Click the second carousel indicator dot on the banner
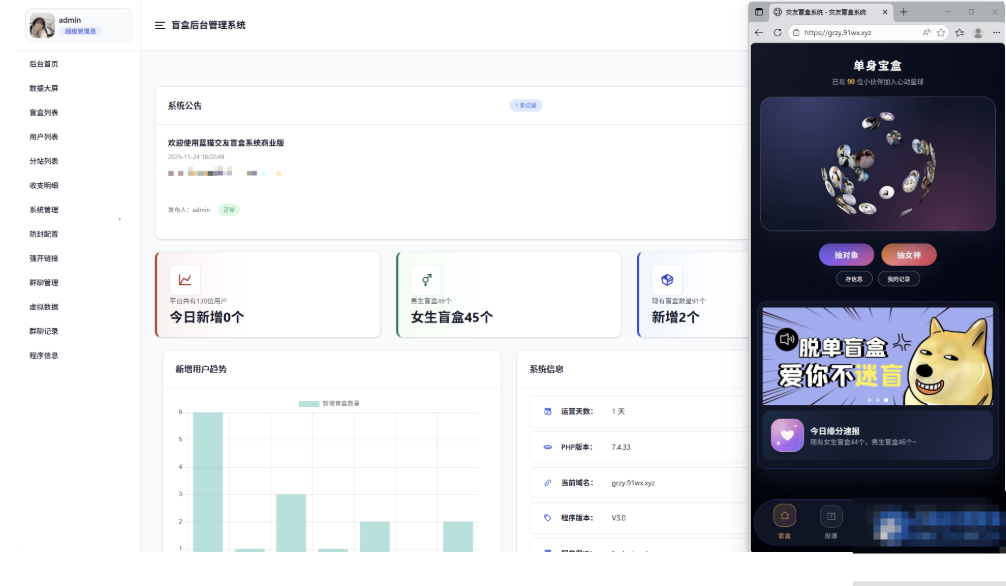 click(x=877, y=399)
